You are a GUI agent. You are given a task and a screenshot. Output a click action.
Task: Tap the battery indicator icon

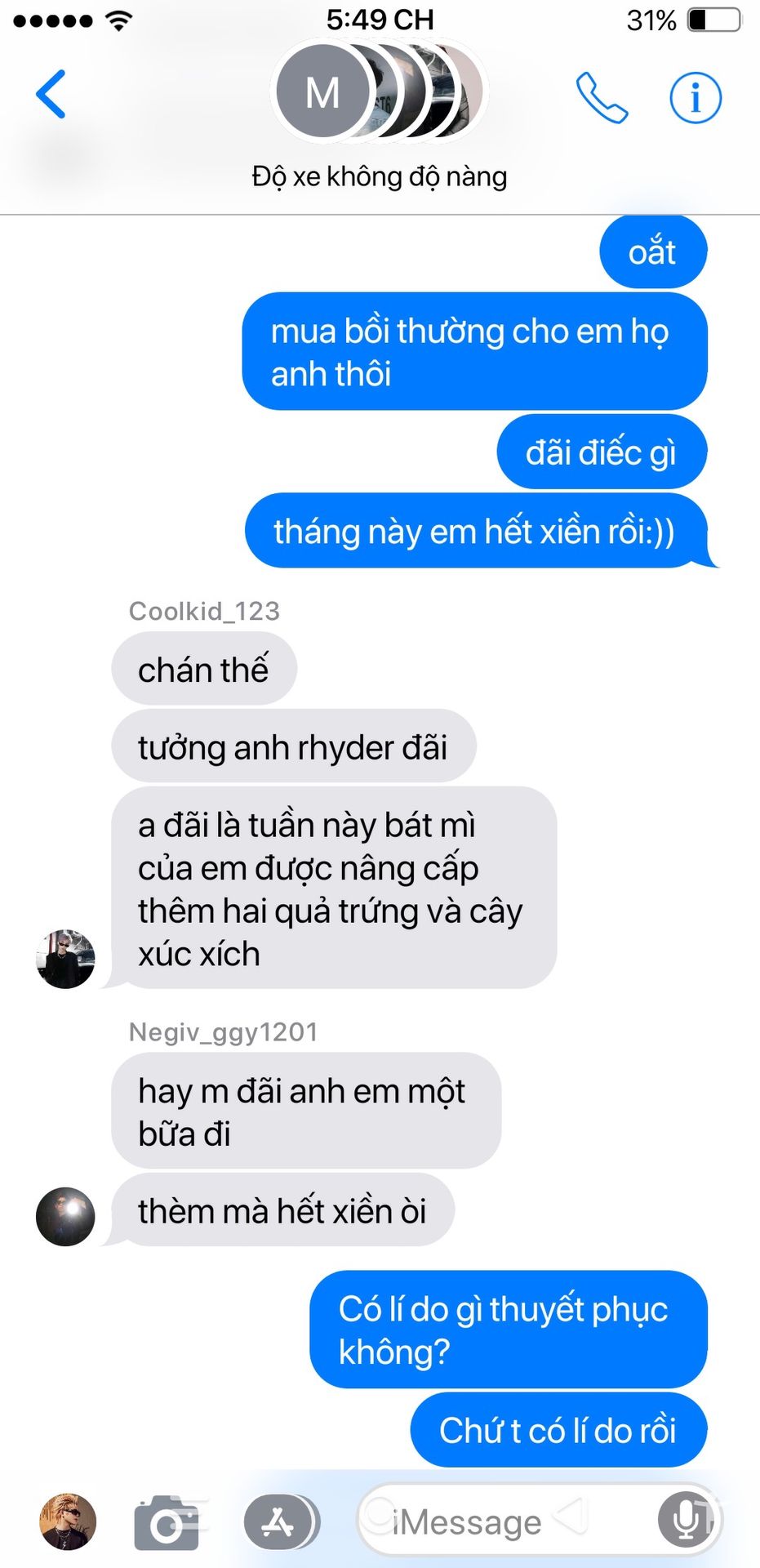pos(714,20)
